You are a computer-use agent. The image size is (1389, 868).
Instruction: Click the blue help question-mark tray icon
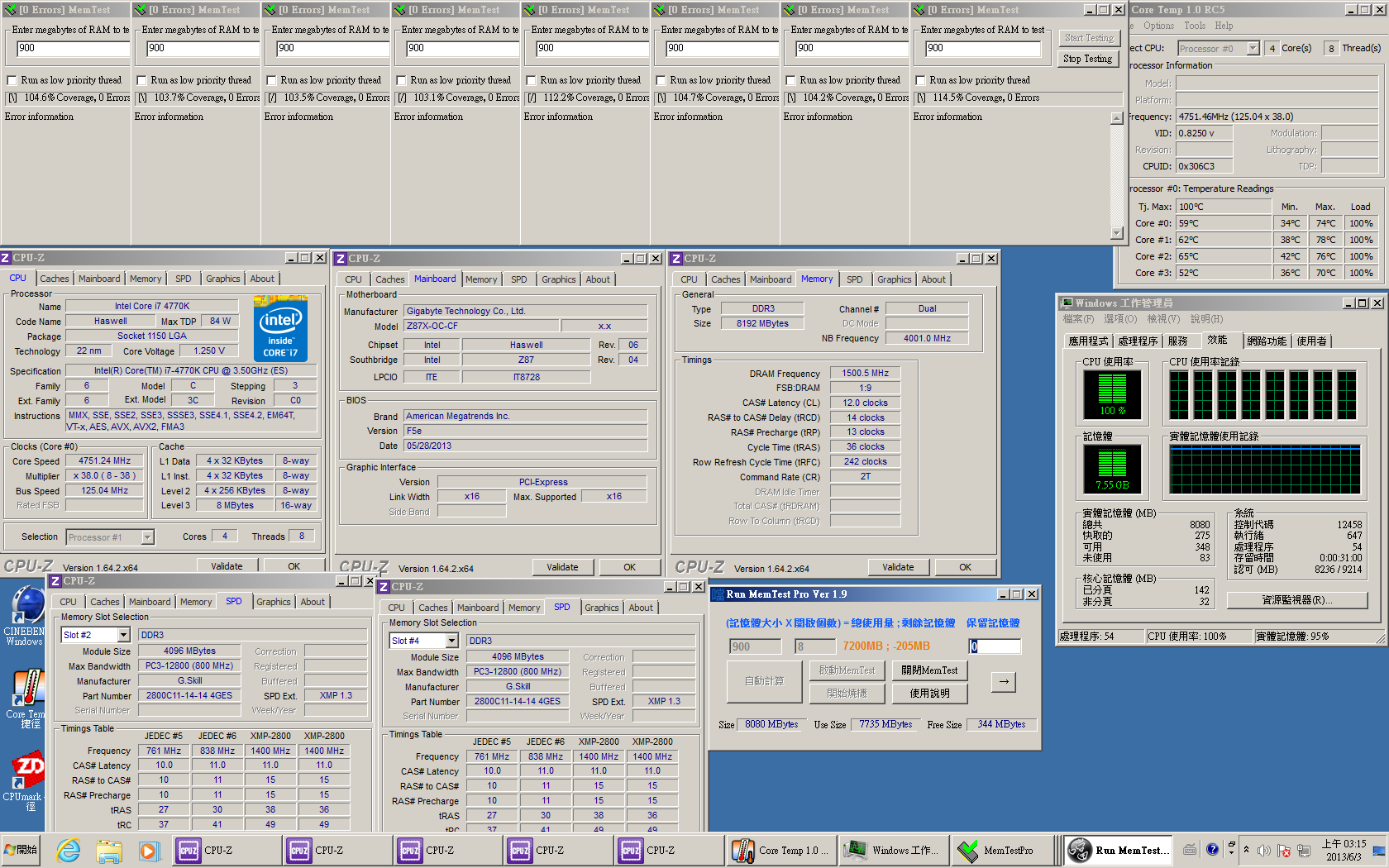[x=1212, y=850]
